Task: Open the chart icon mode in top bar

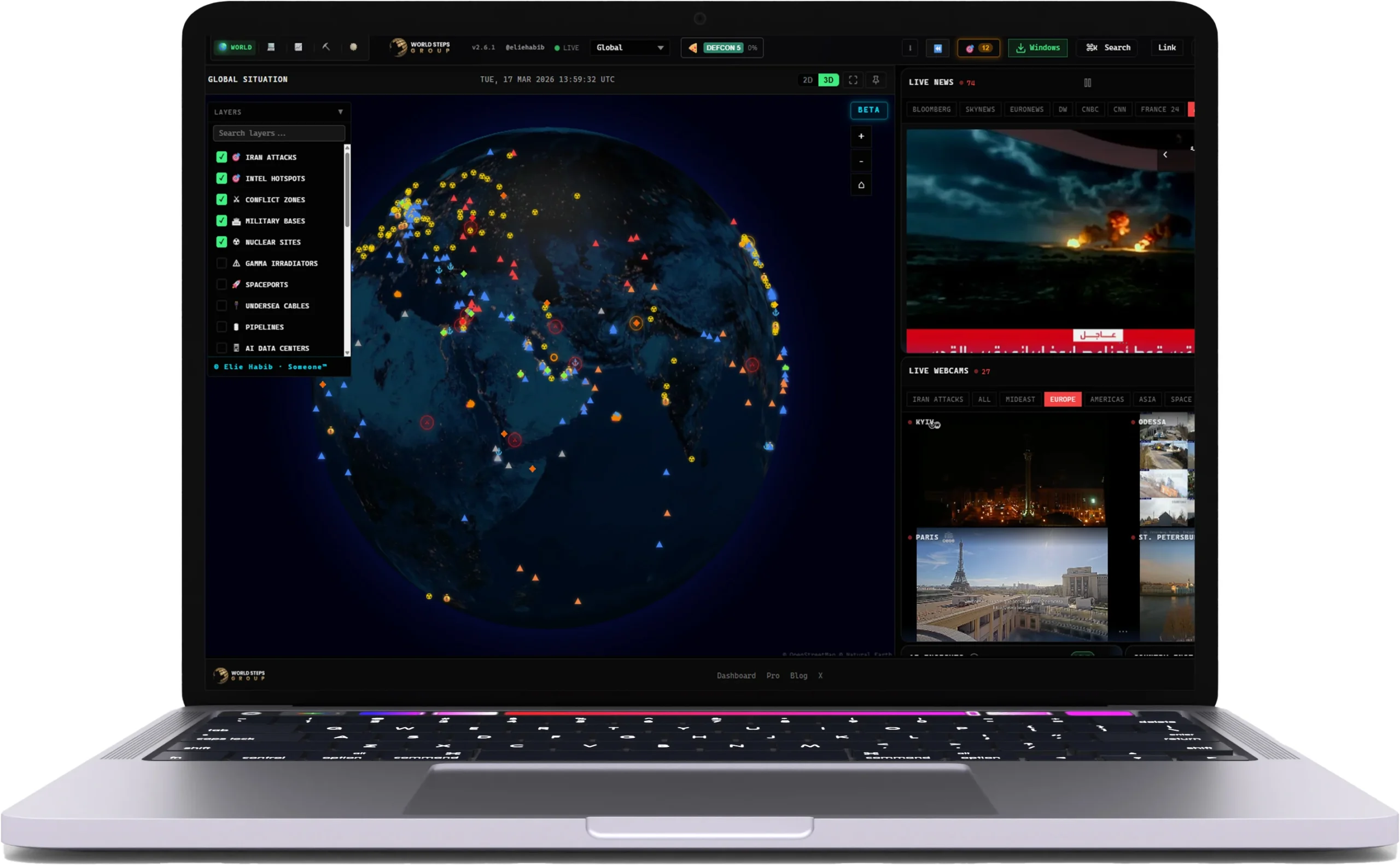Action: pyautogui.click(x=299, y=48)
